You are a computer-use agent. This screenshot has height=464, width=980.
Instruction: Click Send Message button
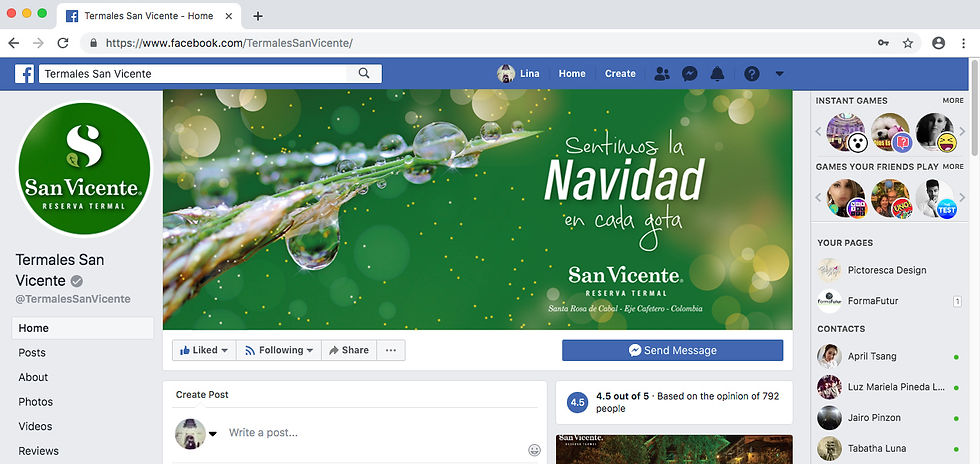click(x=672, y=350)
